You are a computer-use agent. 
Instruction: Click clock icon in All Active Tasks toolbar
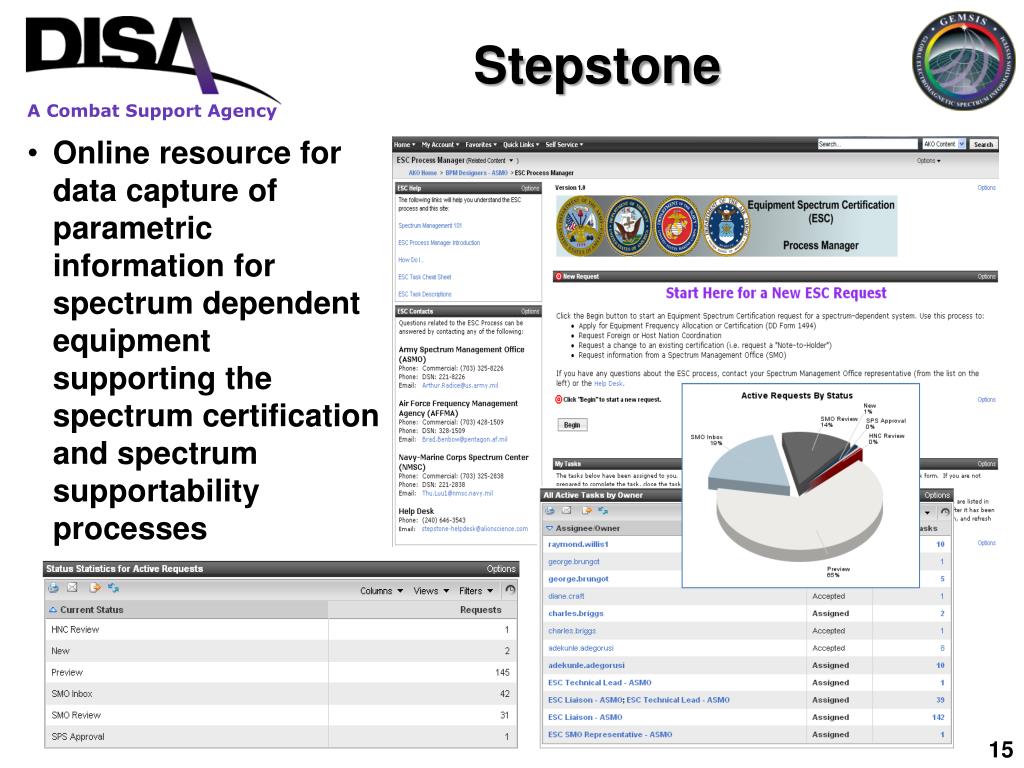click(944, 512)
